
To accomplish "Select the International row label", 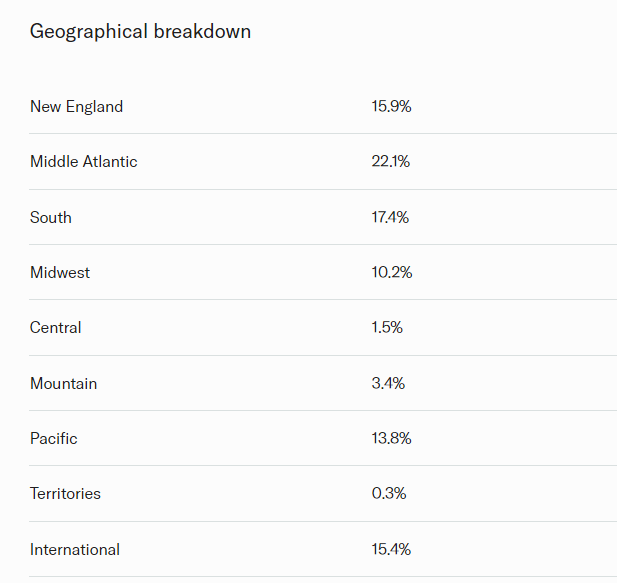I will tap(75, 550).
